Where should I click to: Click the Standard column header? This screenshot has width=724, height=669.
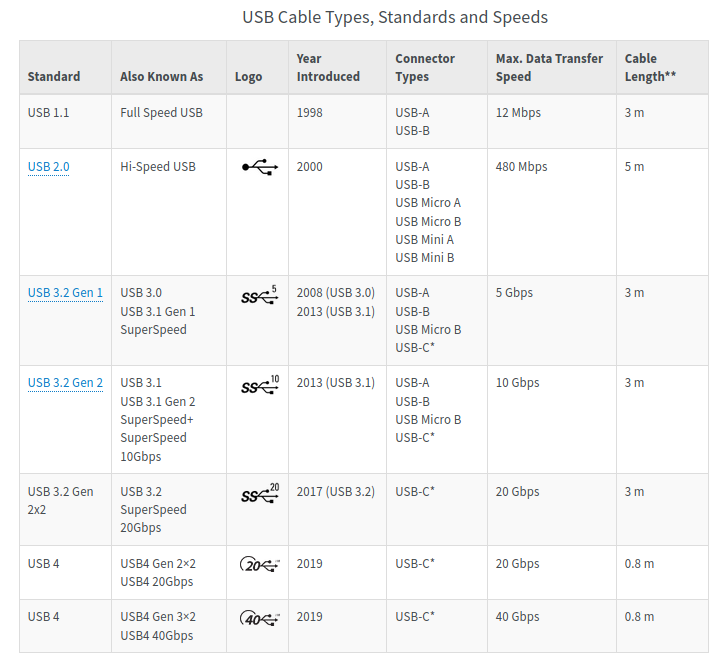[54, 77]
